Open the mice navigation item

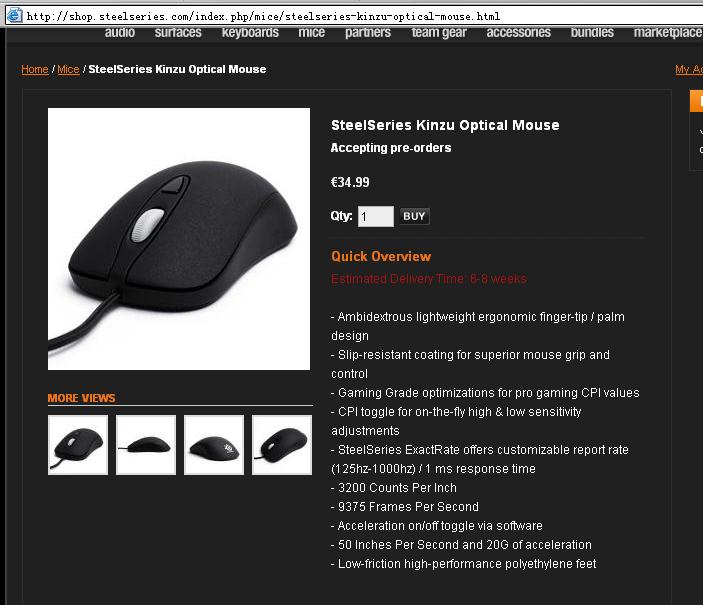coord(312,33)
